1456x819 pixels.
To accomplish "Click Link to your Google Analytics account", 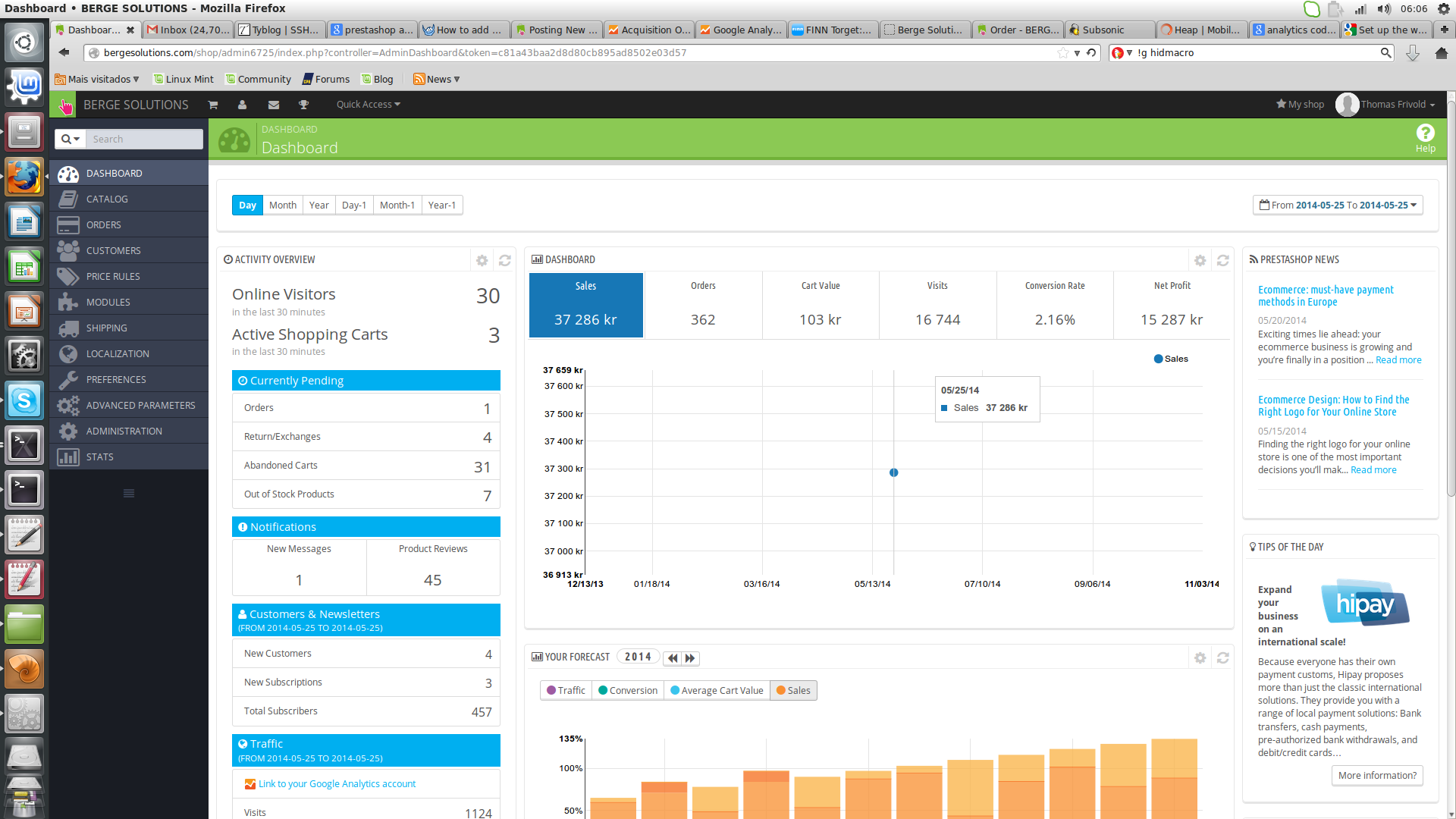I will tap(337, 783).
